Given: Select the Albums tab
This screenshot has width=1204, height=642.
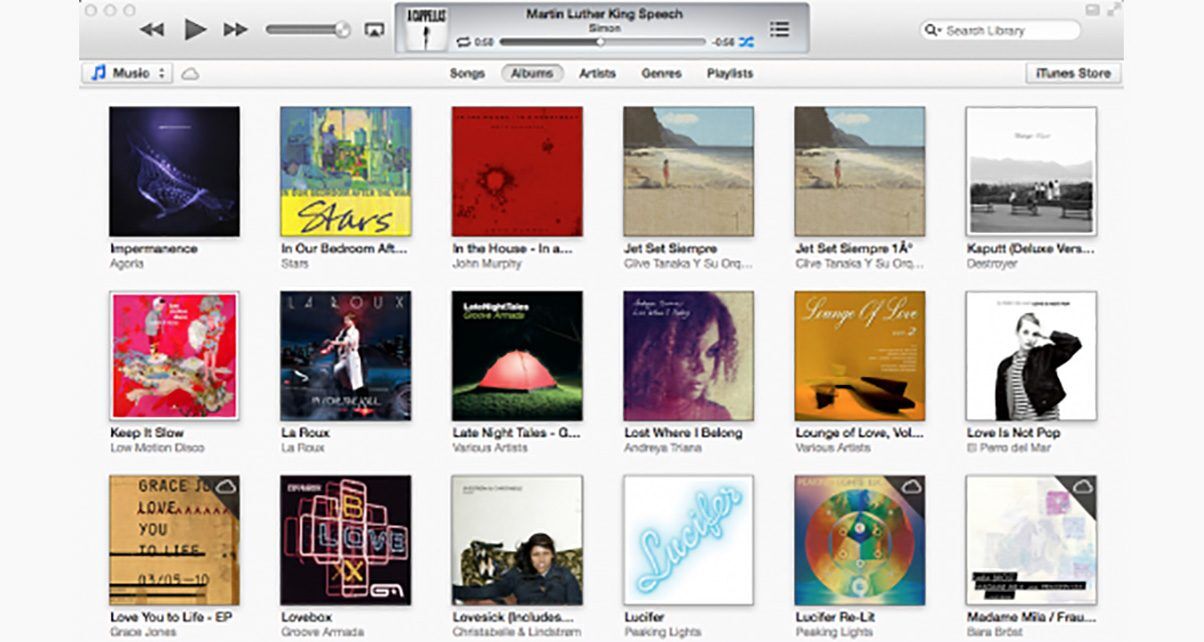Looking at the screenshot, I should (532, 73).
